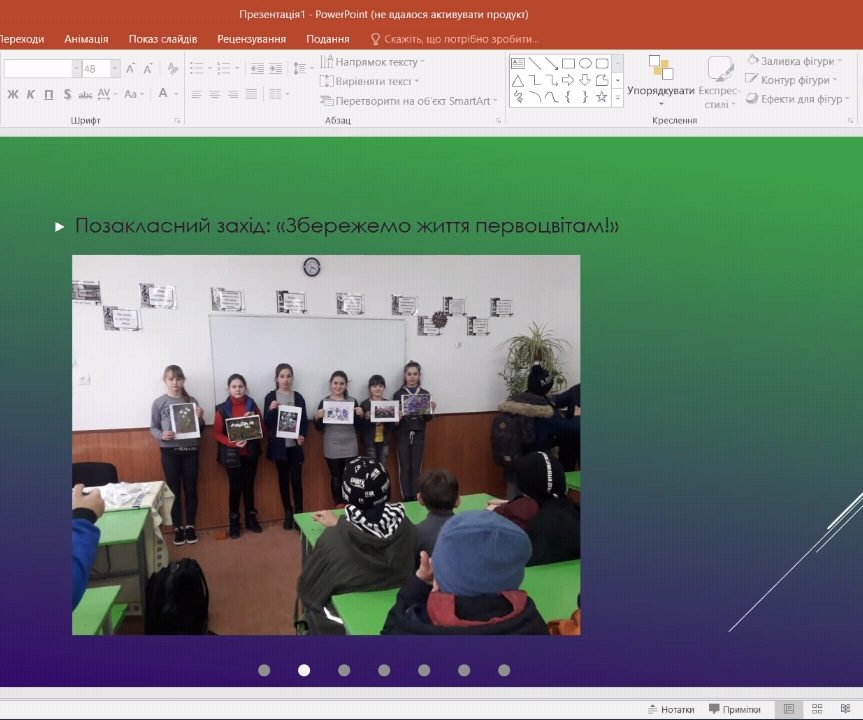Open the font size 48 dropdown
This screenshot has height=720, width=863.
pos(115,69)
